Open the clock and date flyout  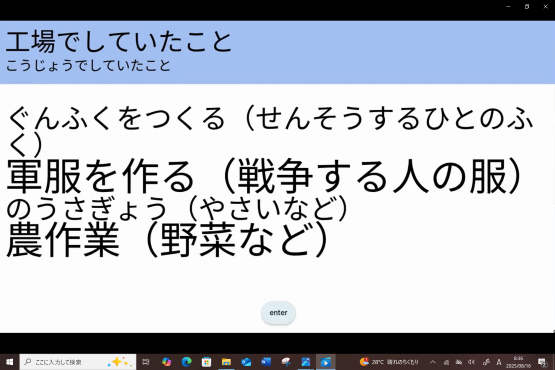[518, 362]
